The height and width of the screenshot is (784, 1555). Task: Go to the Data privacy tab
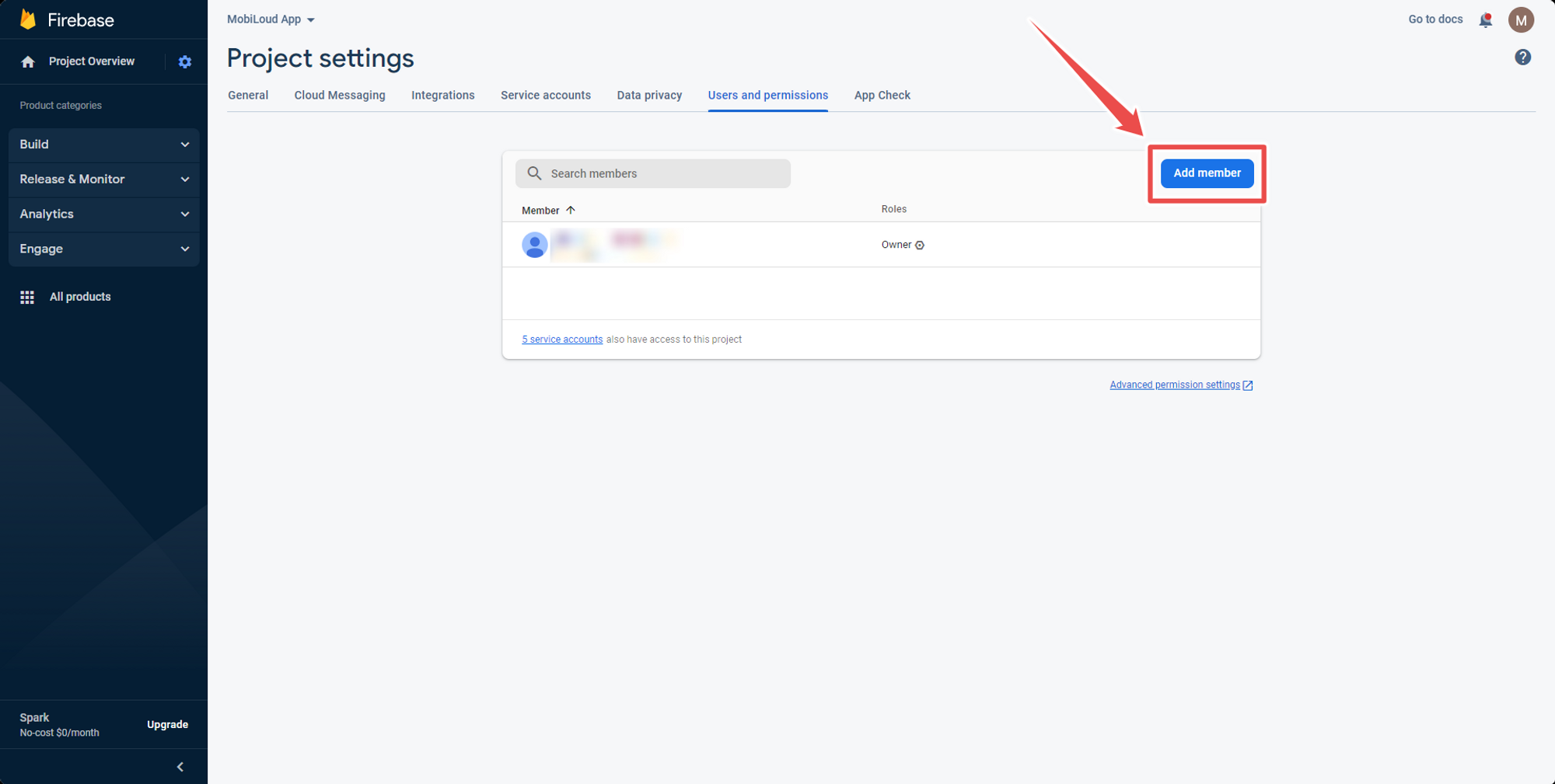(649, 96)
